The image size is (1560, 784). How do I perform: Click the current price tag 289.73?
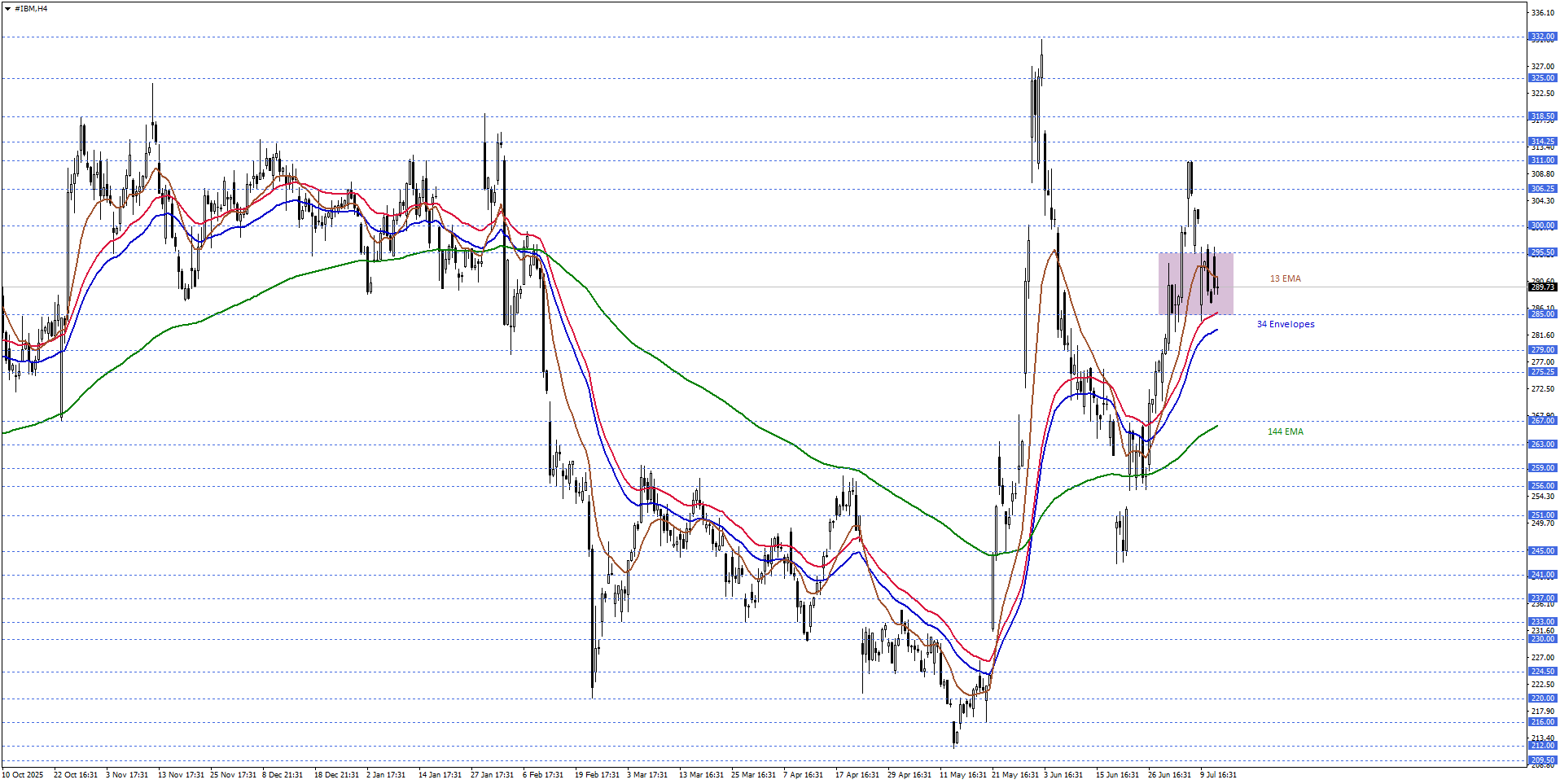[1542, 287]
